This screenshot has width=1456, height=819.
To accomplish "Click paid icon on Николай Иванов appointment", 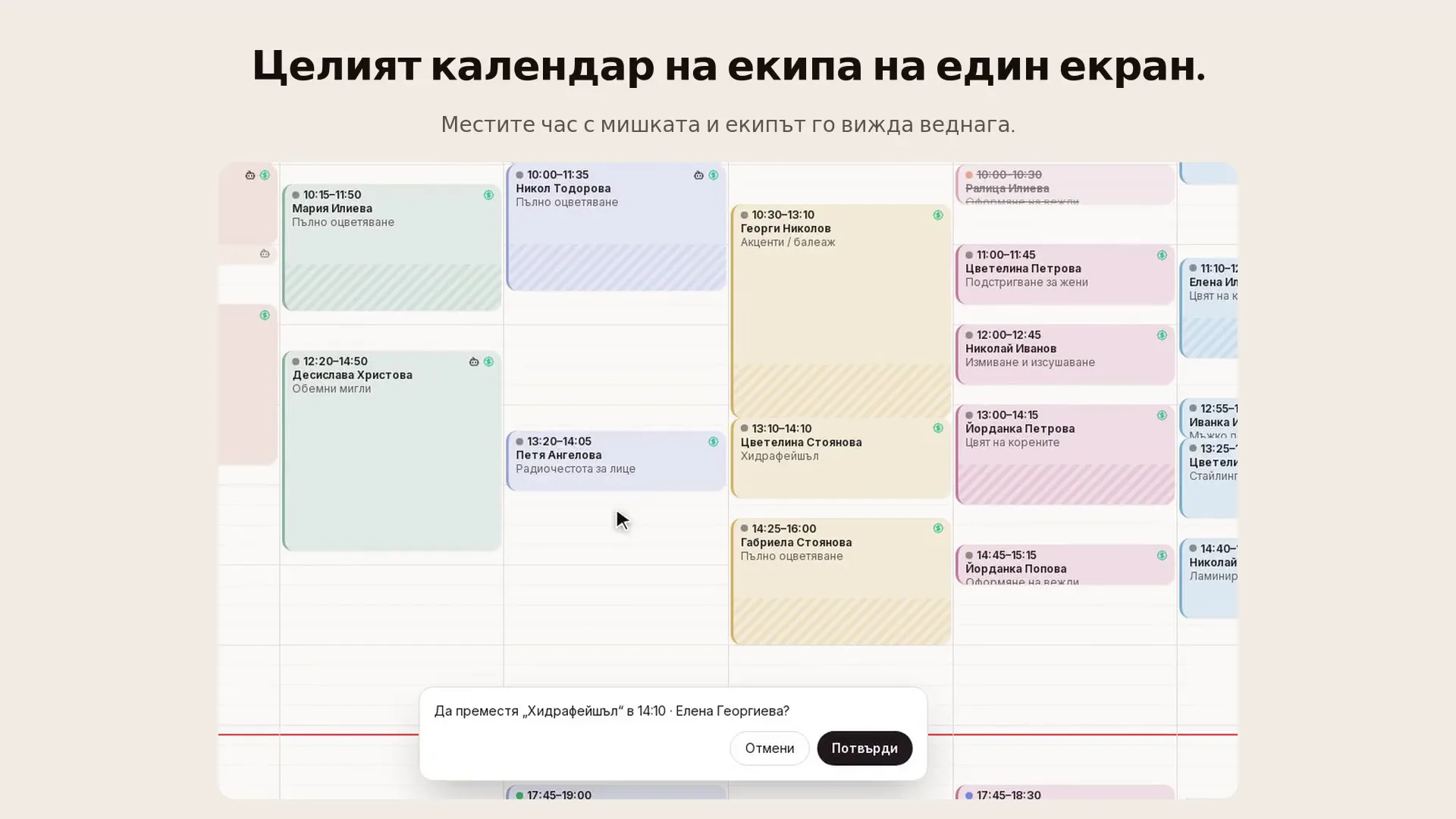I will (1162, 335).
